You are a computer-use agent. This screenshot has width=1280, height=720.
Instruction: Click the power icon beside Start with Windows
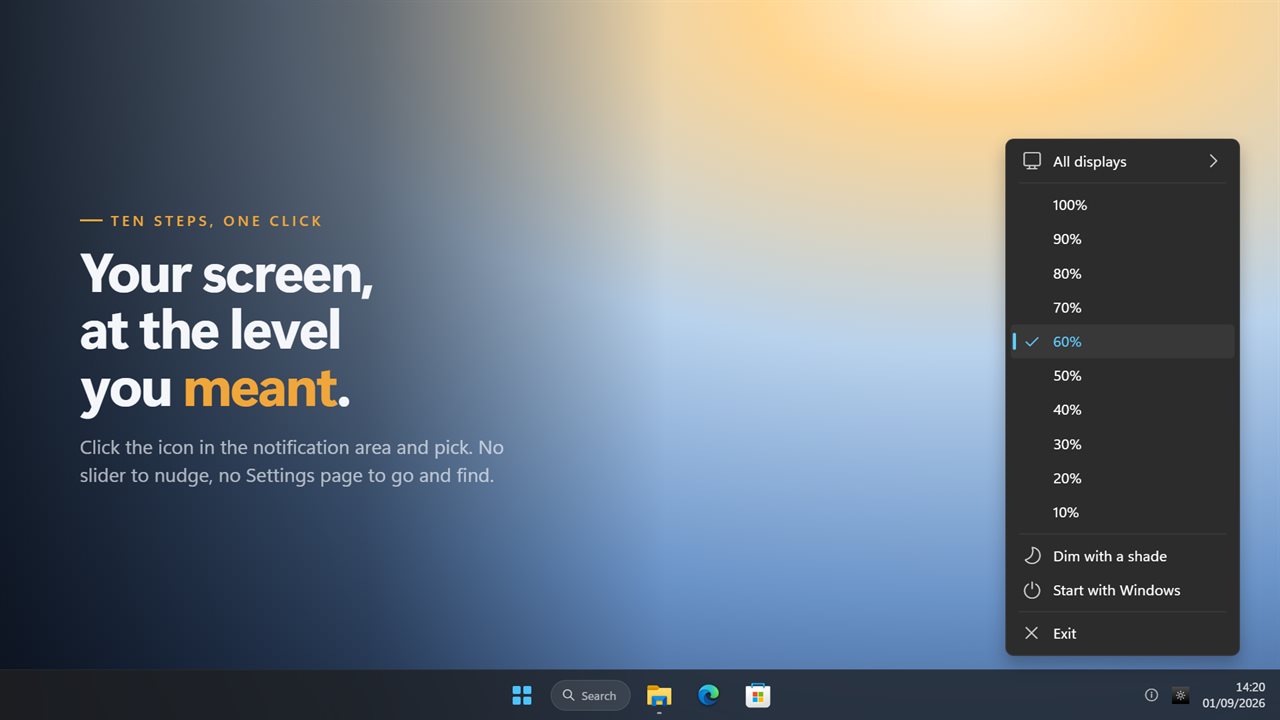tap(1032, 590)
